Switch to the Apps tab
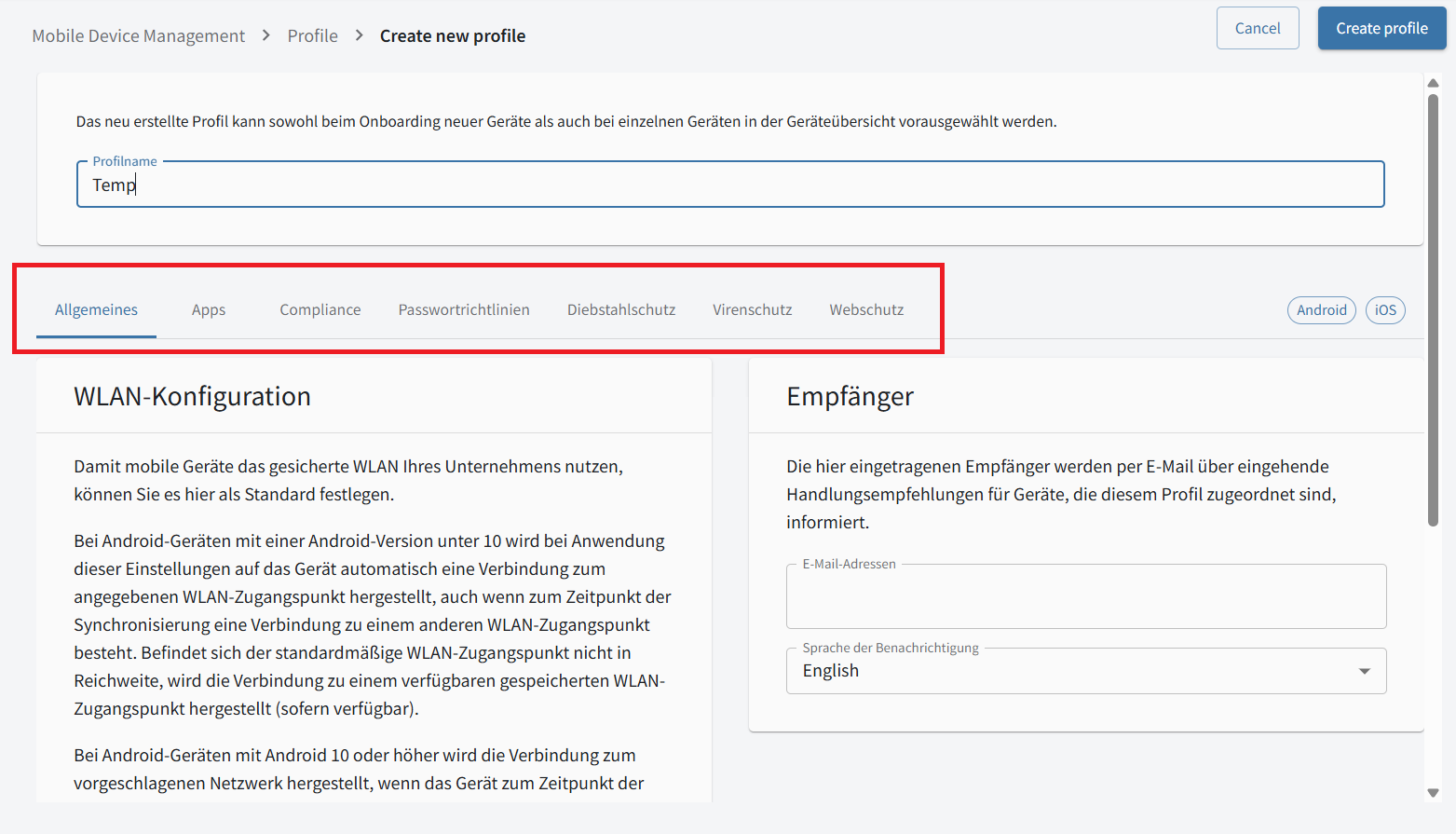Screen dimensions: 1456x834 coord(209,309)
